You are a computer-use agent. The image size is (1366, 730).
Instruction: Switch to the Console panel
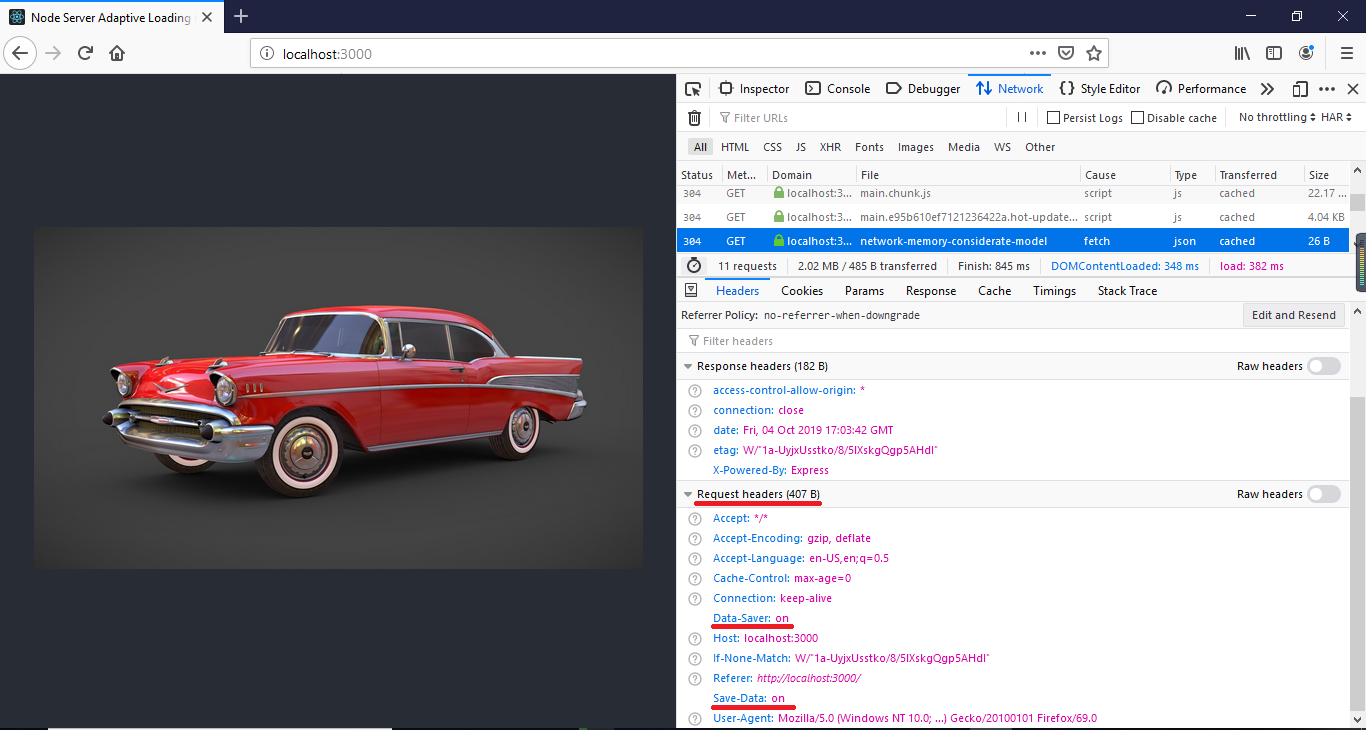tap(838, 88)
